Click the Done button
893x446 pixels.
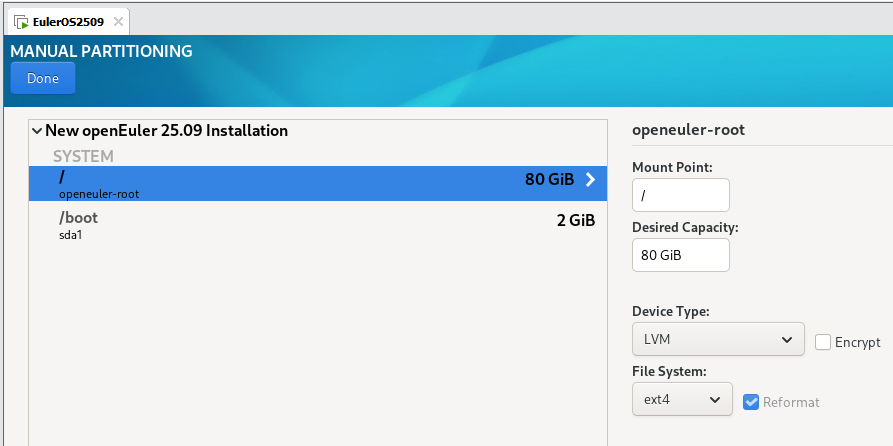click(43, 78)
